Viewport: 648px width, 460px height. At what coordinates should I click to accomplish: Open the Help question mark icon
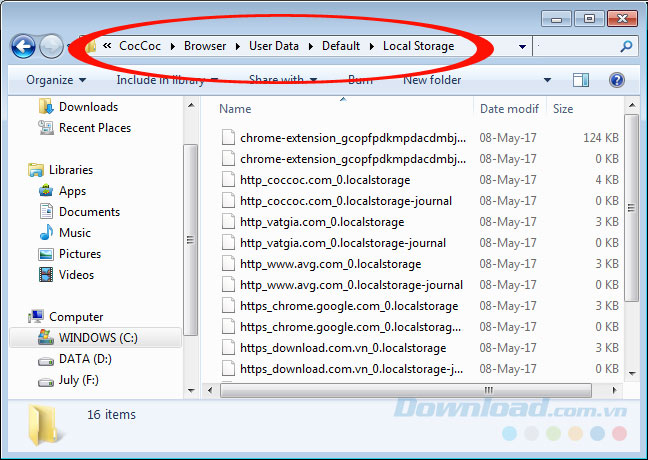tap(617, 80)
